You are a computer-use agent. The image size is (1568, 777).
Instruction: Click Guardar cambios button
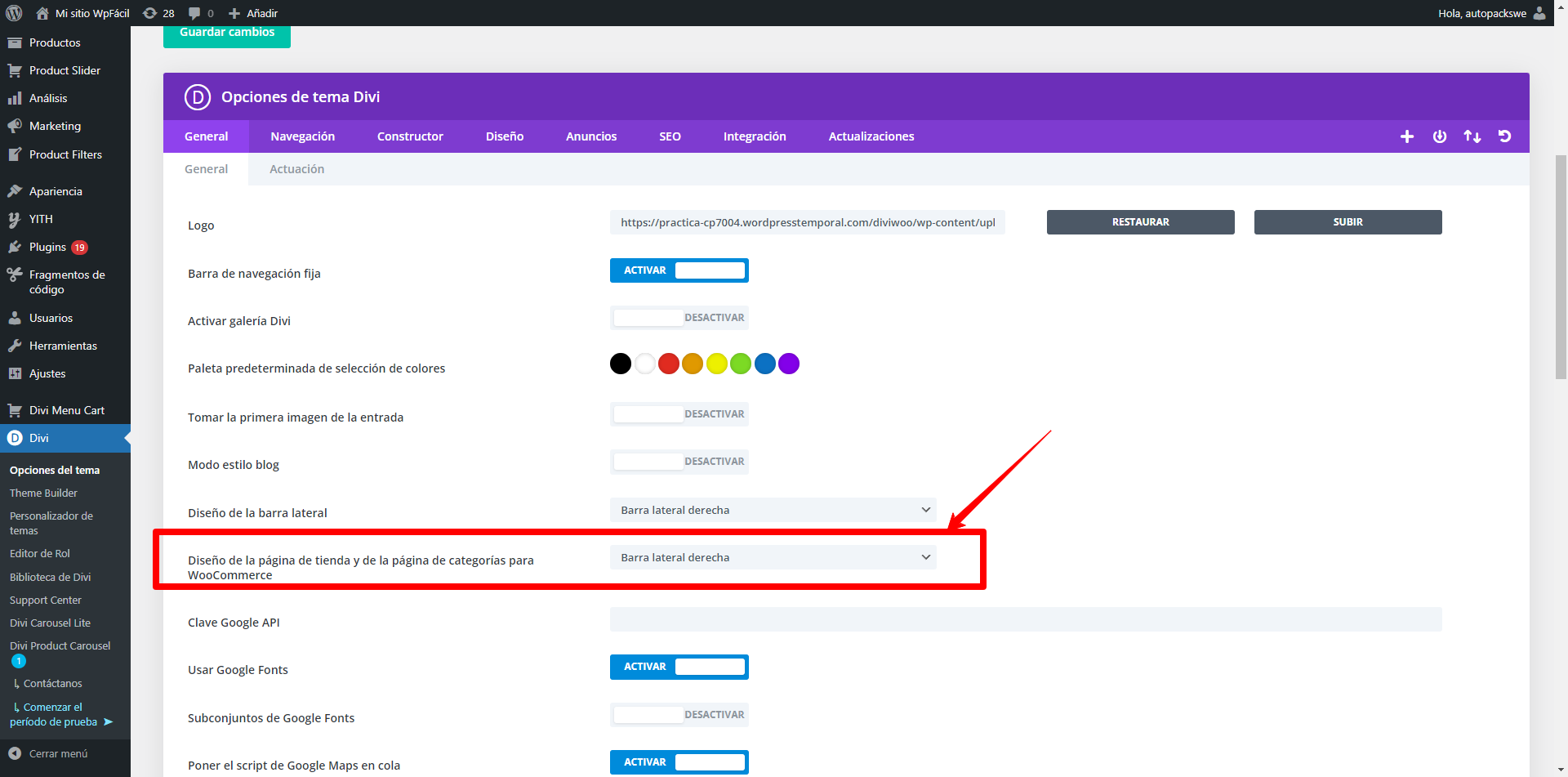(x=227, y=34)
